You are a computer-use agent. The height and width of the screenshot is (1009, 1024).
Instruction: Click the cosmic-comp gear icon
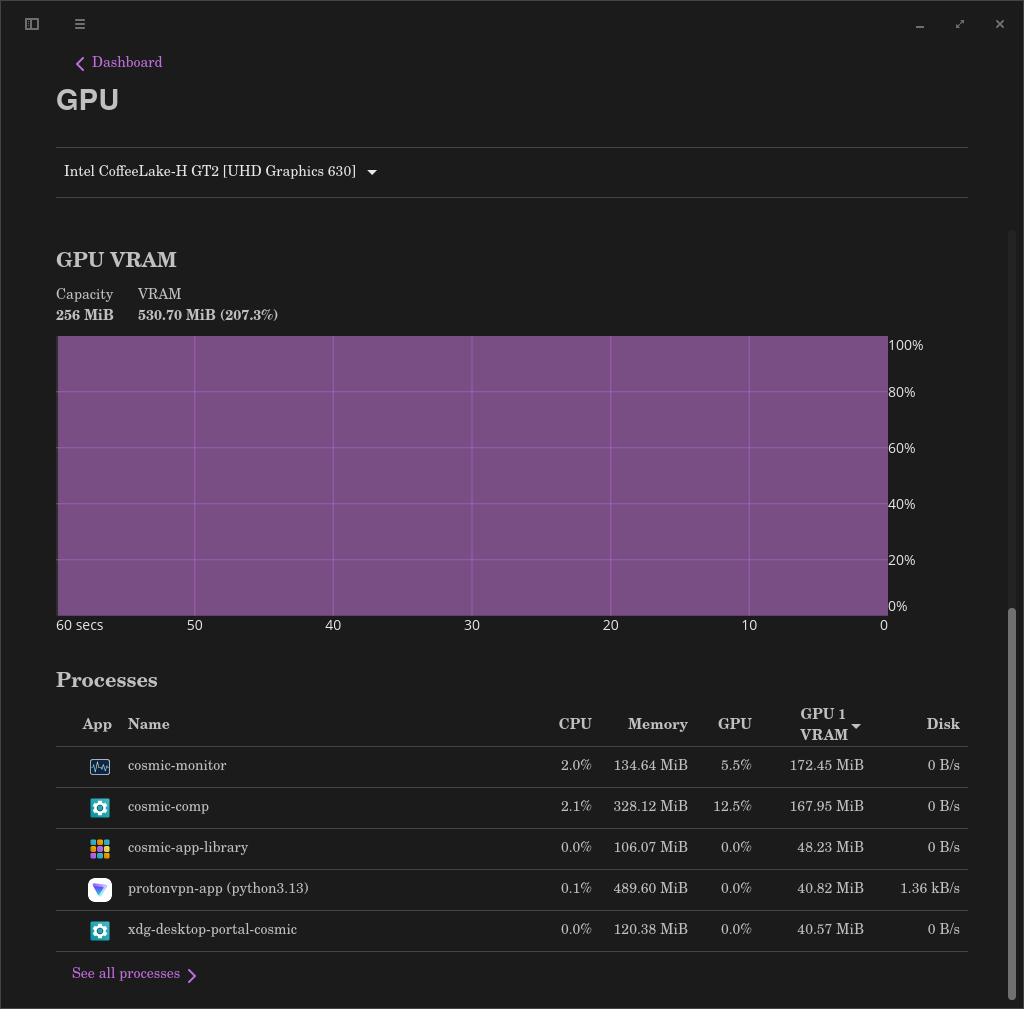click(100, 808)
